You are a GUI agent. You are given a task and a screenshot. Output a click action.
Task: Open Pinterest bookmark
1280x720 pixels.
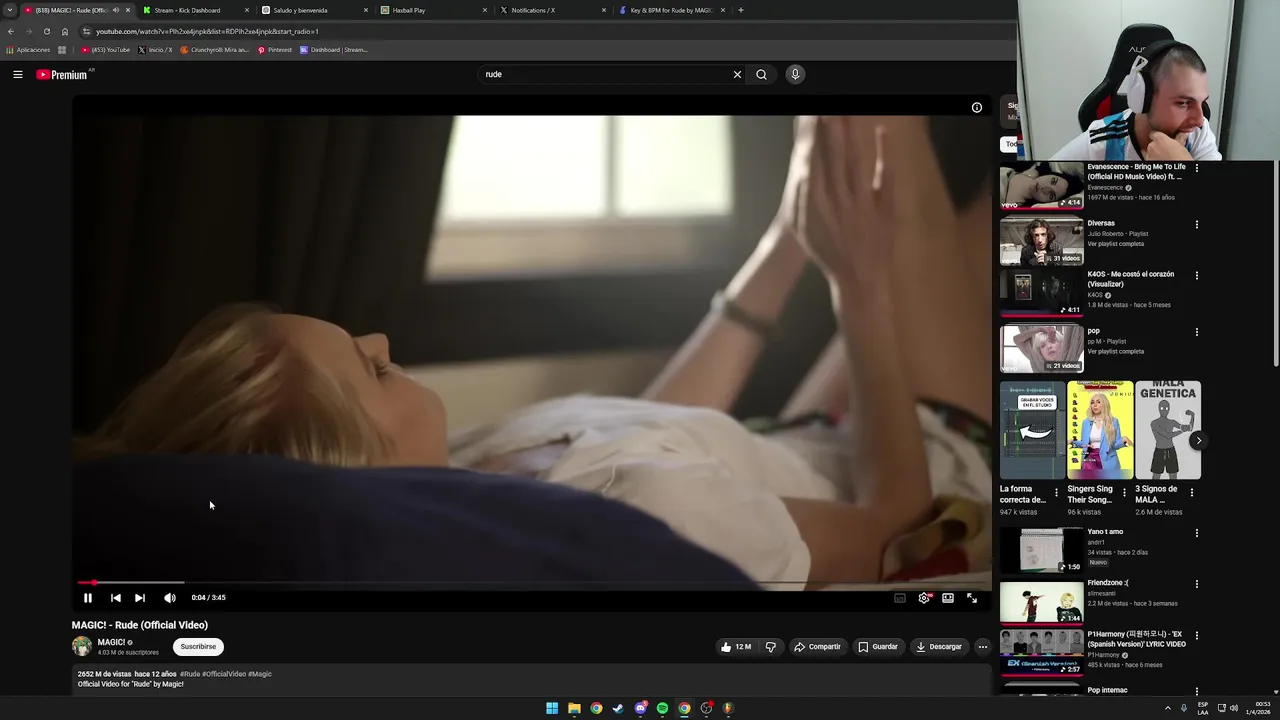pos(275,50)
